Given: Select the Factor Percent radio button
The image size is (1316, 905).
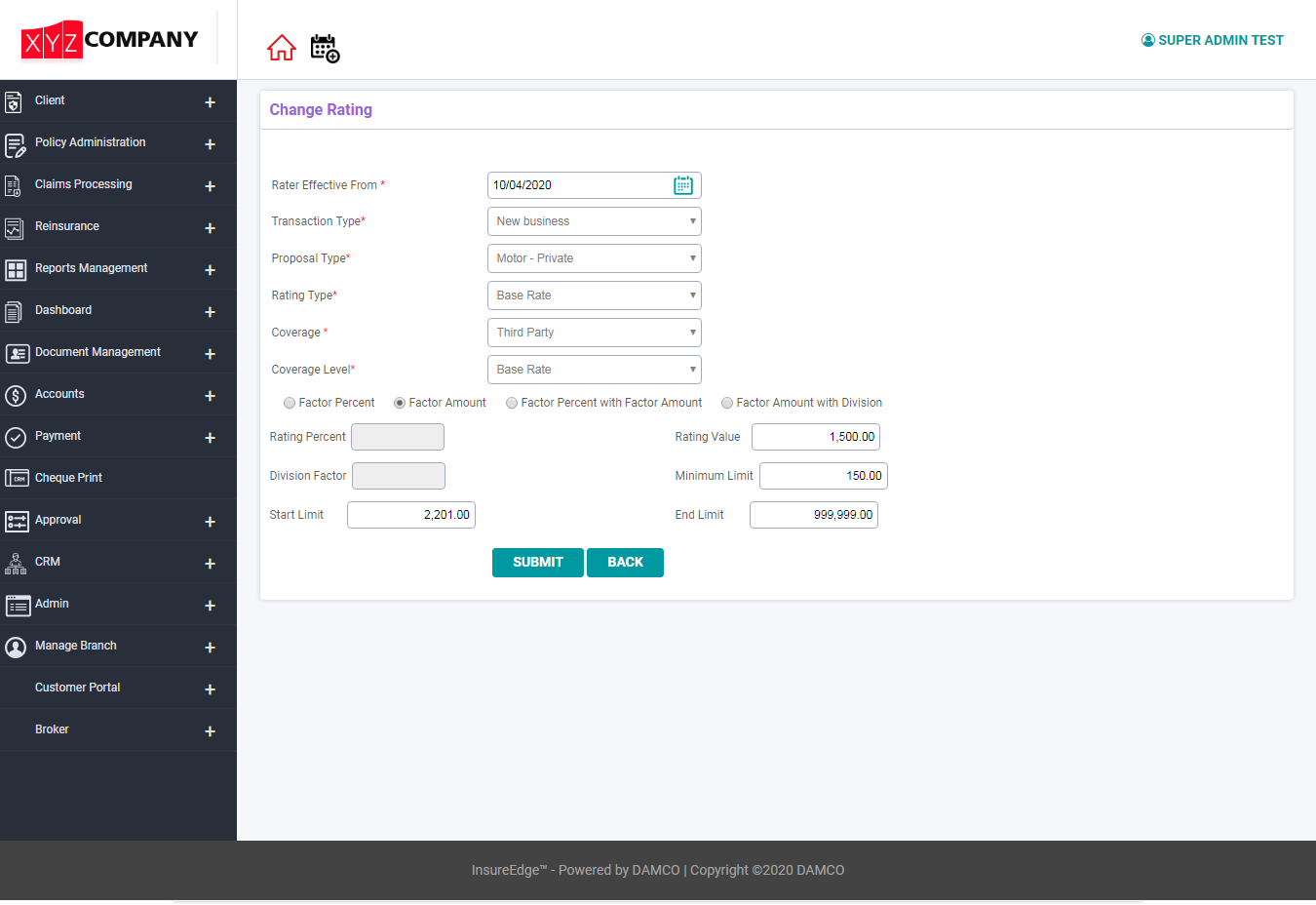Looking at the screenshot, I should tap(290, 402).
